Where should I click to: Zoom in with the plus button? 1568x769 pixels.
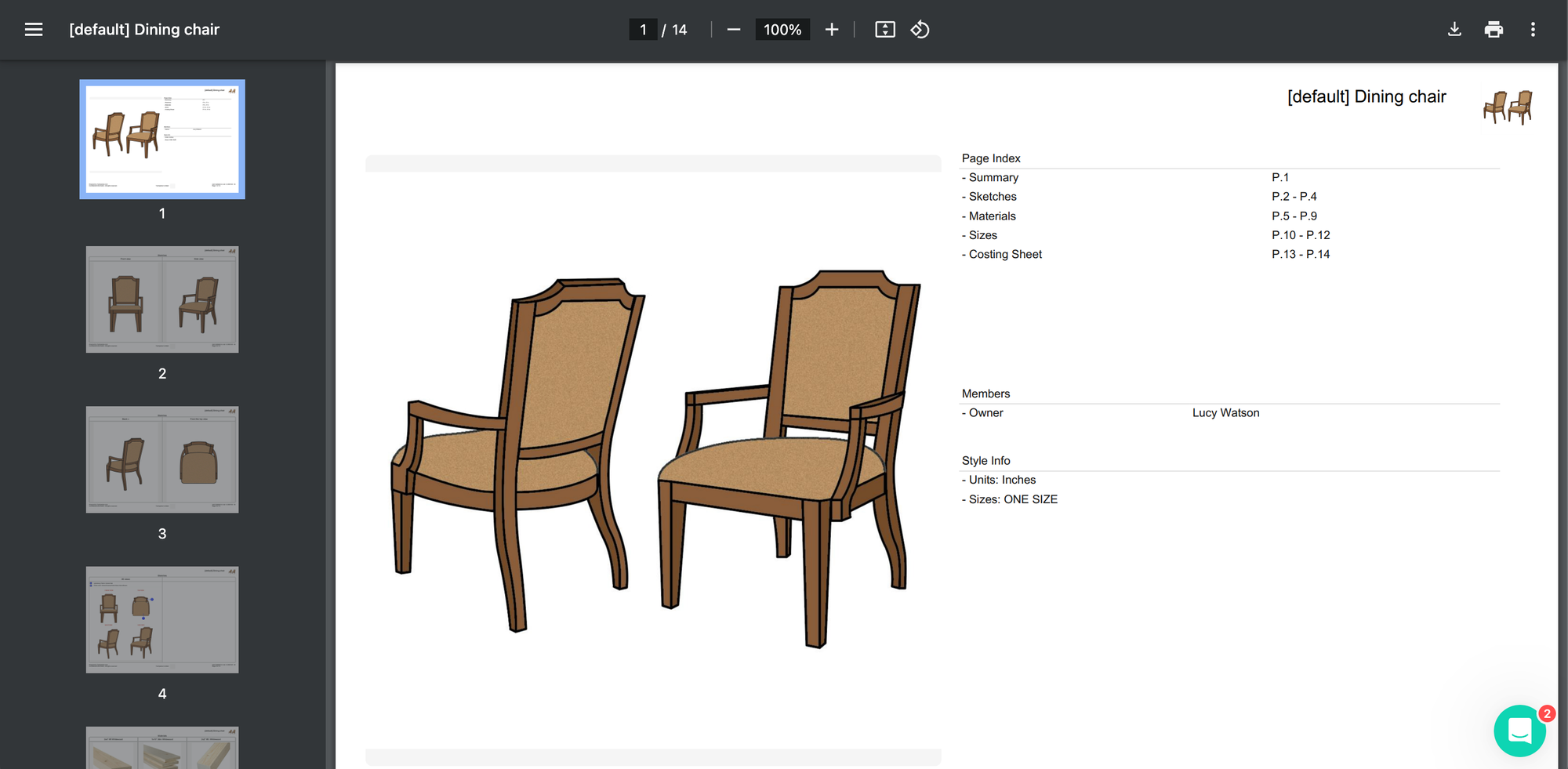[x=832, y=30]
